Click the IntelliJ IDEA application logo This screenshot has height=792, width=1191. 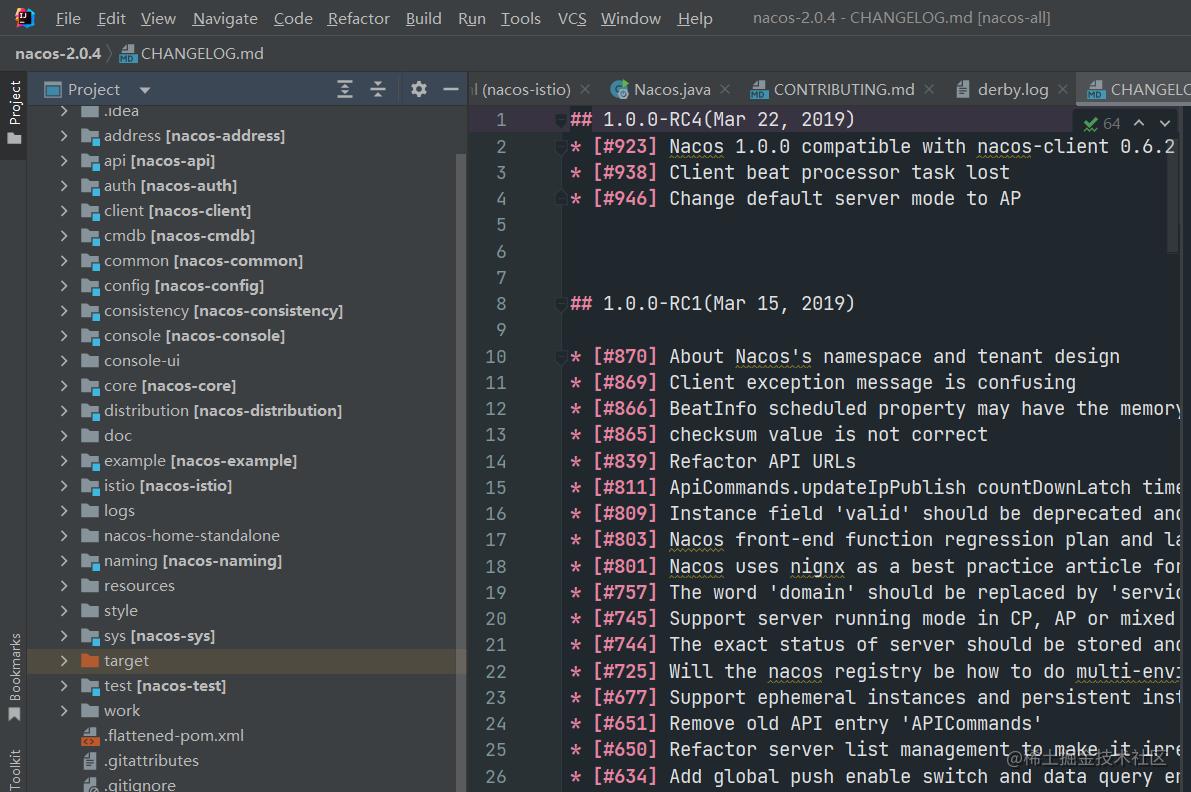25,17
